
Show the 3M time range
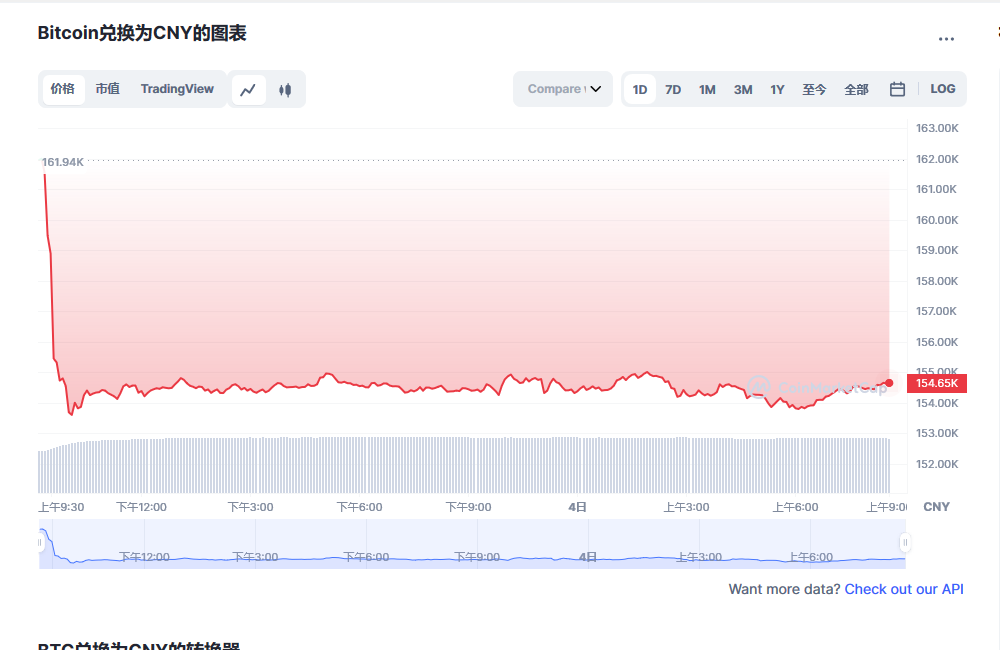click(743, 89)
